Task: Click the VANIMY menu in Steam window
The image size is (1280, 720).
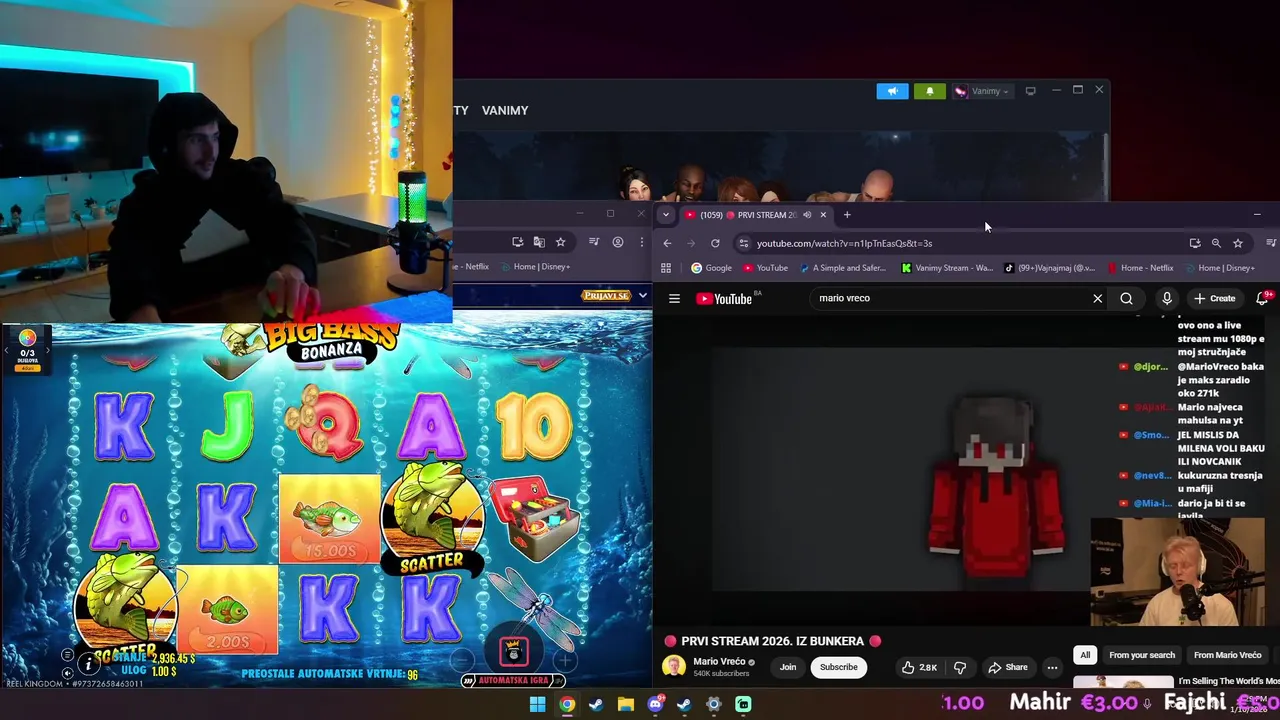Action: click(x=505, y=110)
